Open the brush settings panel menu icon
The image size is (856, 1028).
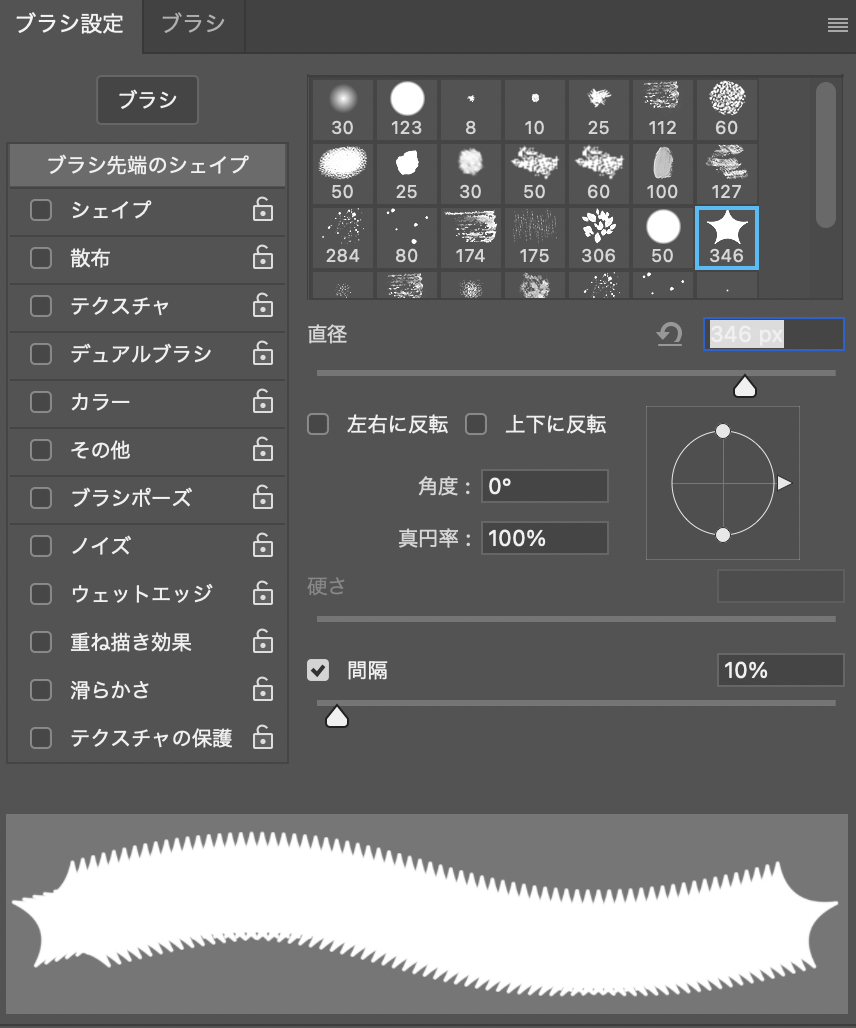point(837,26)
